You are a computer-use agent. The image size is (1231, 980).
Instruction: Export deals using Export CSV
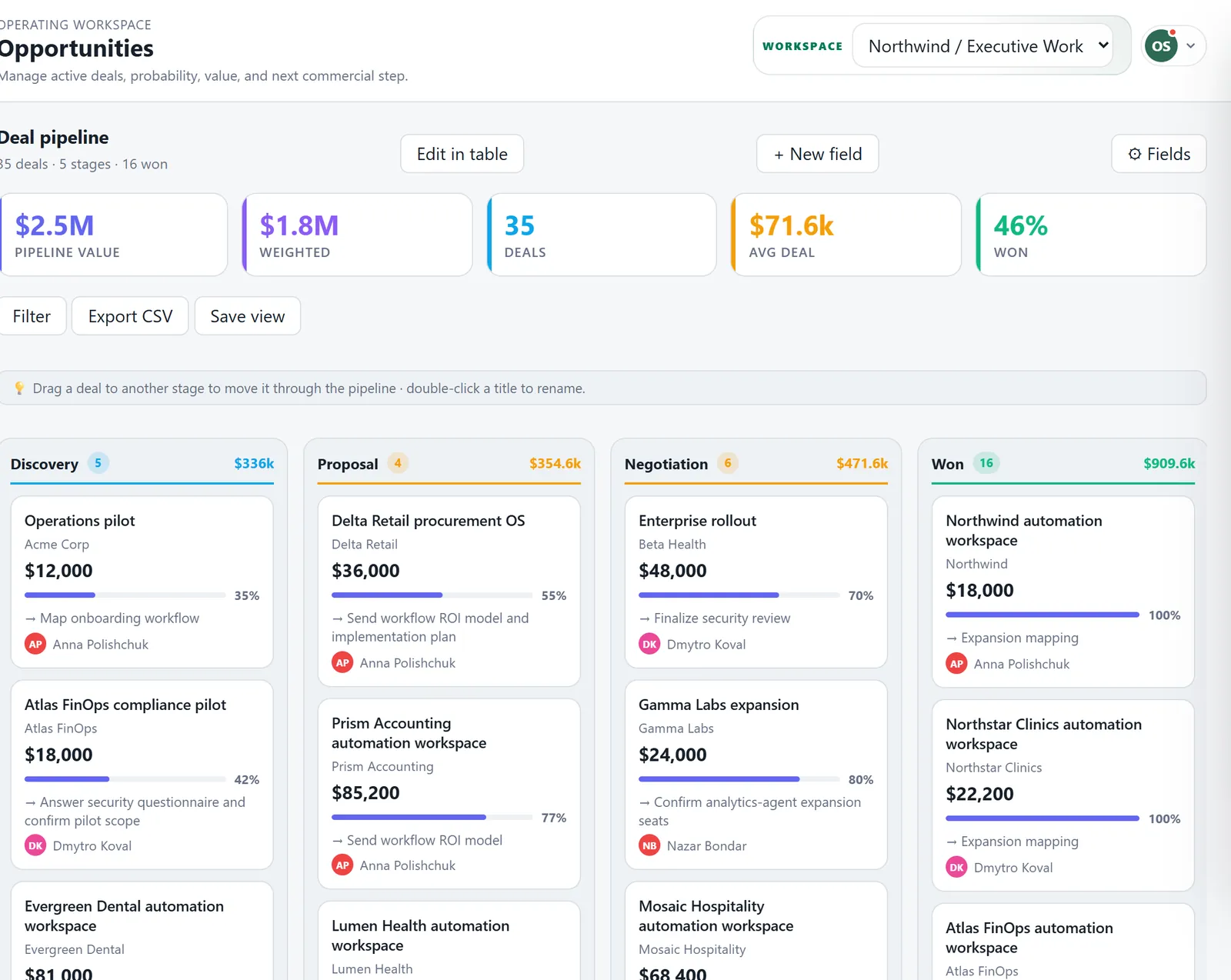pos(130,316)
